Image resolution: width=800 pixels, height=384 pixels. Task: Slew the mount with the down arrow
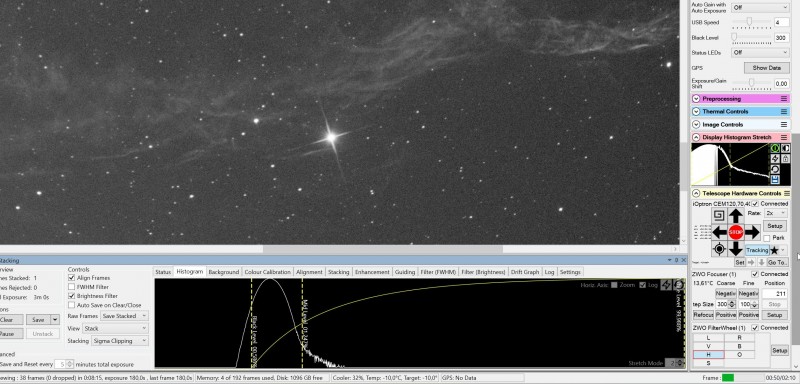coord(735,249)
